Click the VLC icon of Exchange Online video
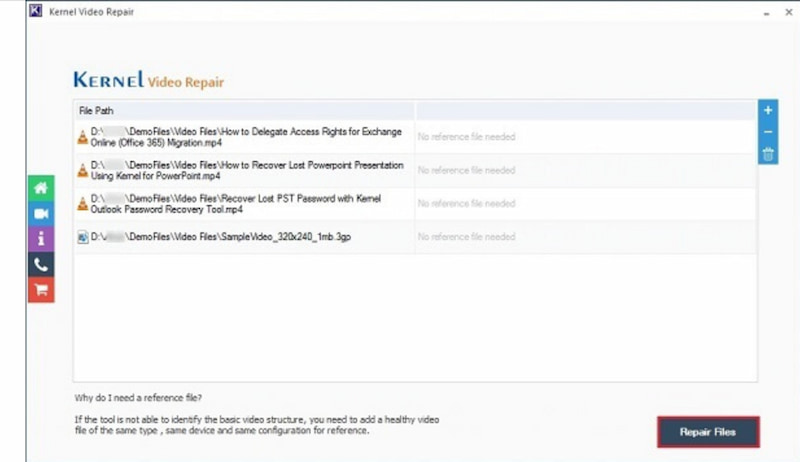This screenshot has width=800, height=462. [83, 137]
